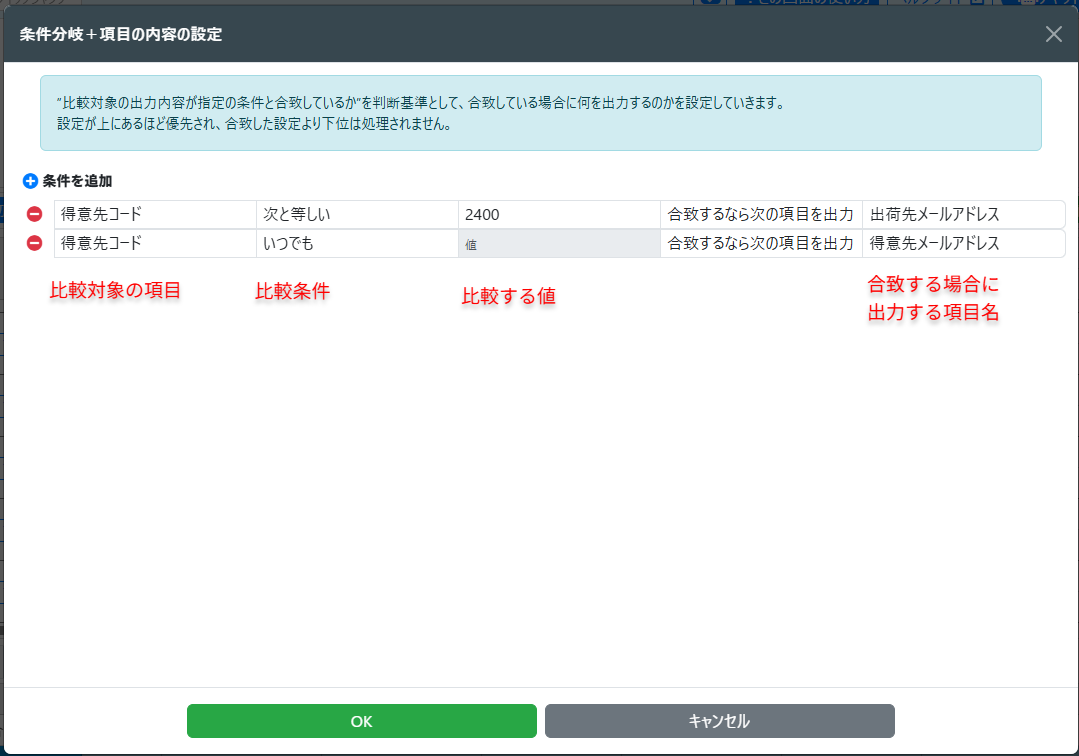Select the 出荷先メールアドレス output field
This screenshot has height=756, width=1079.
[963, 214]
